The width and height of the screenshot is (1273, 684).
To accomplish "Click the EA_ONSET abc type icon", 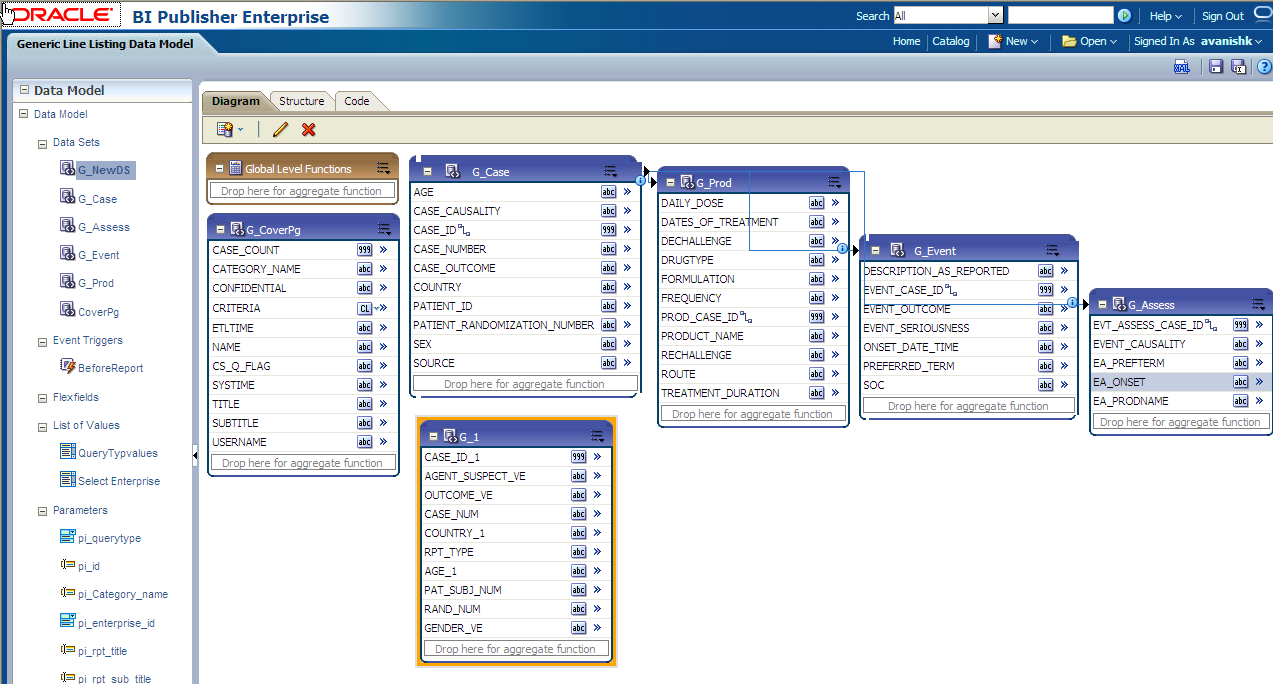I will [x=1240, y=382].
